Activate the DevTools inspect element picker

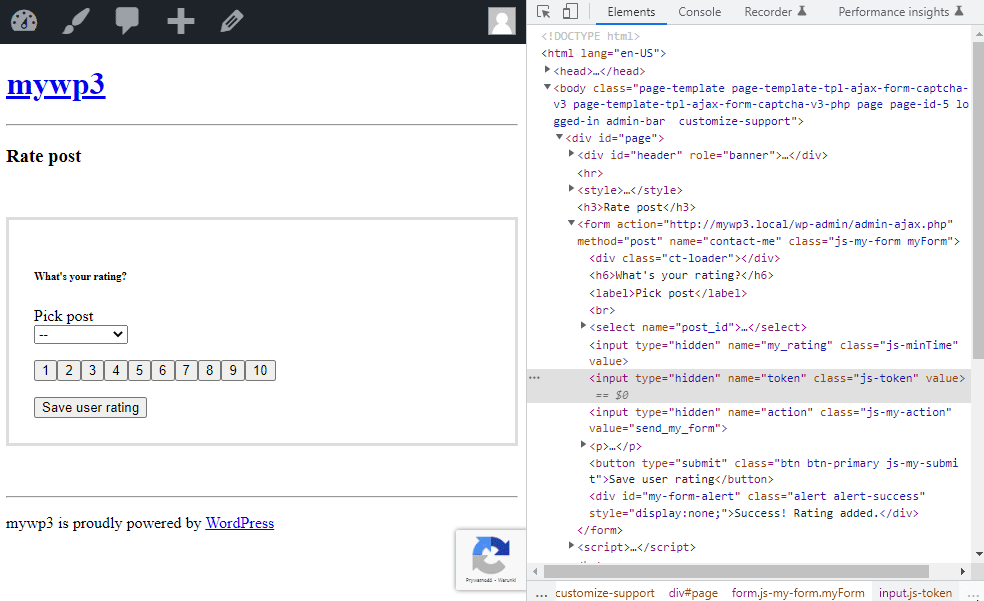543,12
